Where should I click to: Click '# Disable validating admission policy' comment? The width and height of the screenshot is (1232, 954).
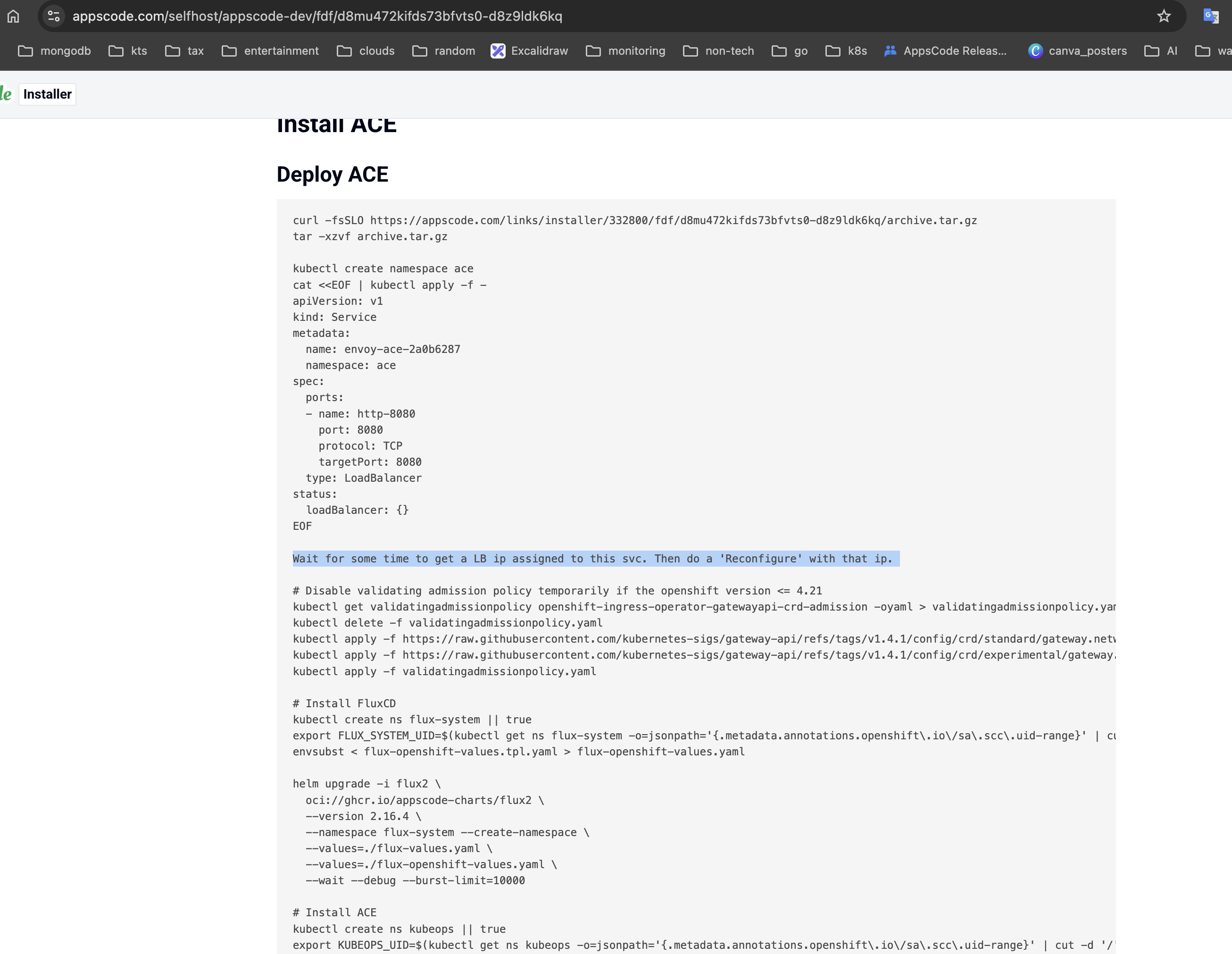[x=558, y=591]
